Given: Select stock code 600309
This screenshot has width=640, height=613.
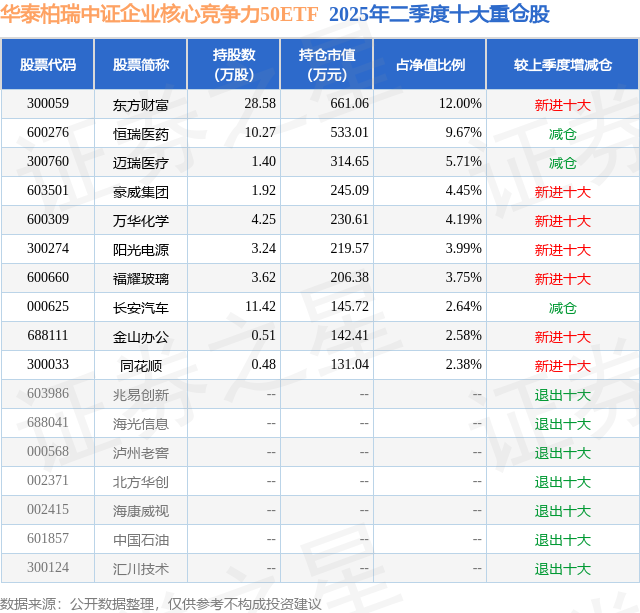Looking at the screenshot, I should coord(48,220).
